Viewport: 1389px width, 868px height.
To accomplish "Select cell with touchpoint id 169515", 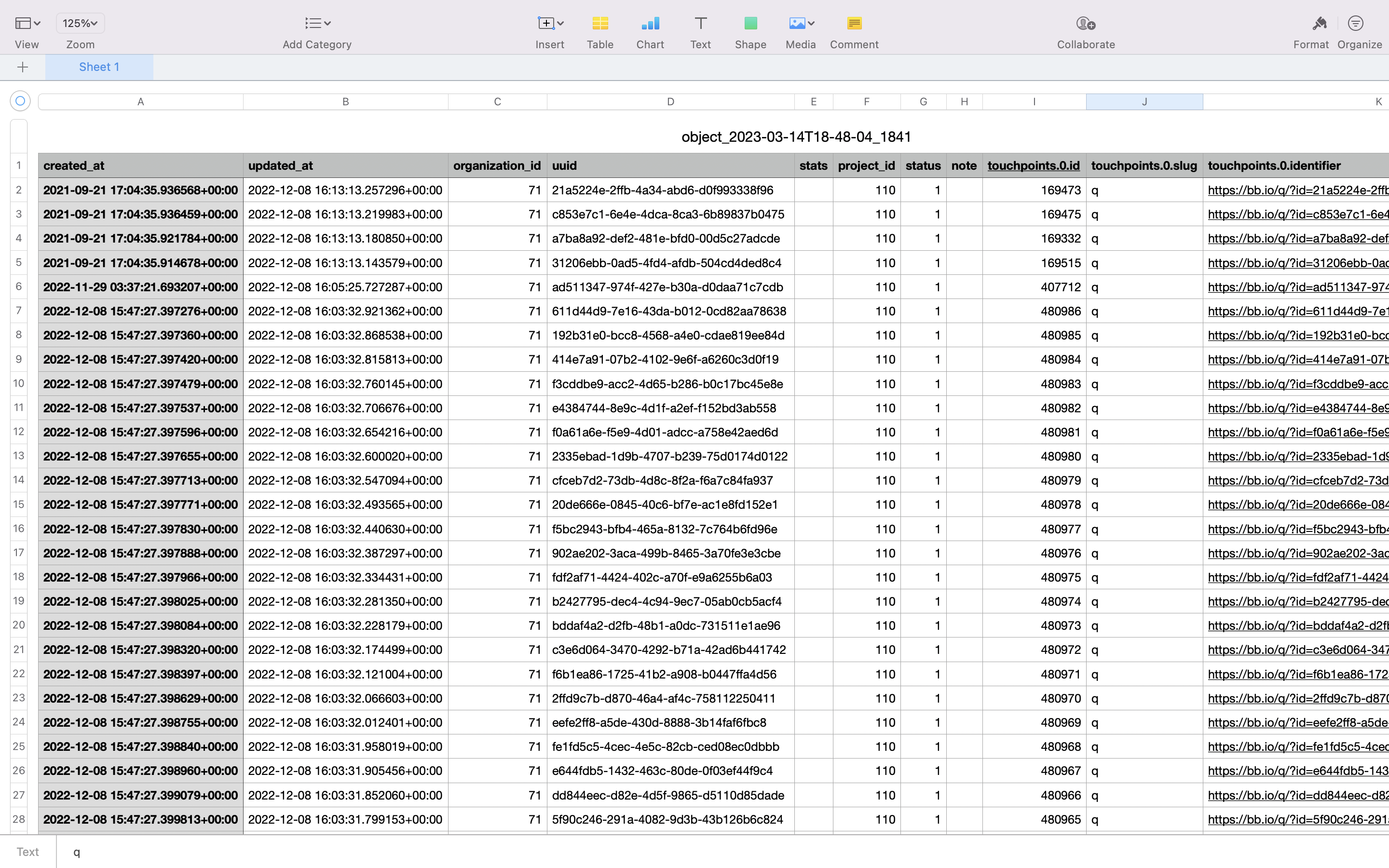I will 1034,263.
